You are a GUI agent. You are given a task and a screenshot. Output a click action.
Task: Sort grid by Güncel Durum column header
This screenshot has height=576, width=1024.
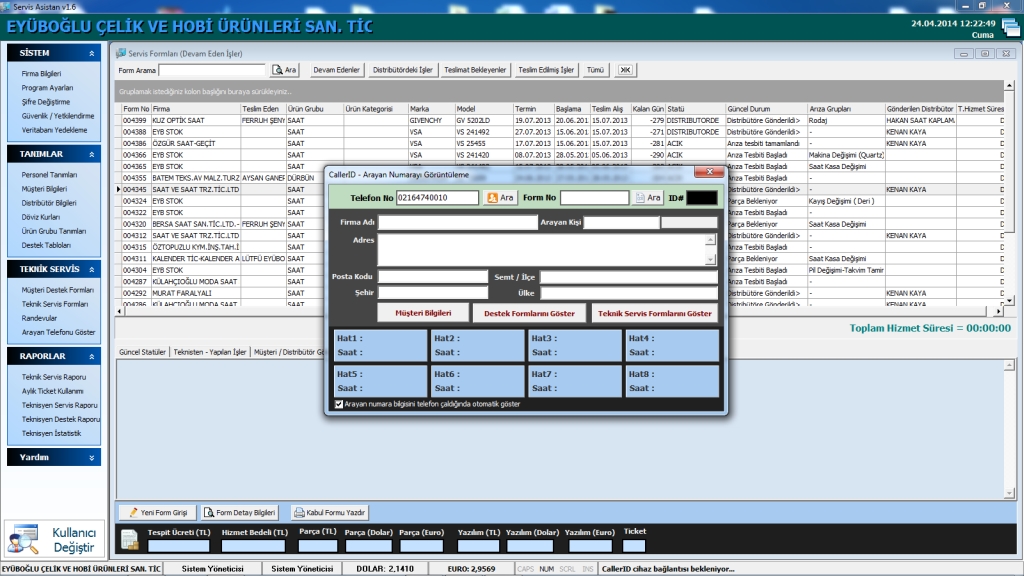coord(766,109)
